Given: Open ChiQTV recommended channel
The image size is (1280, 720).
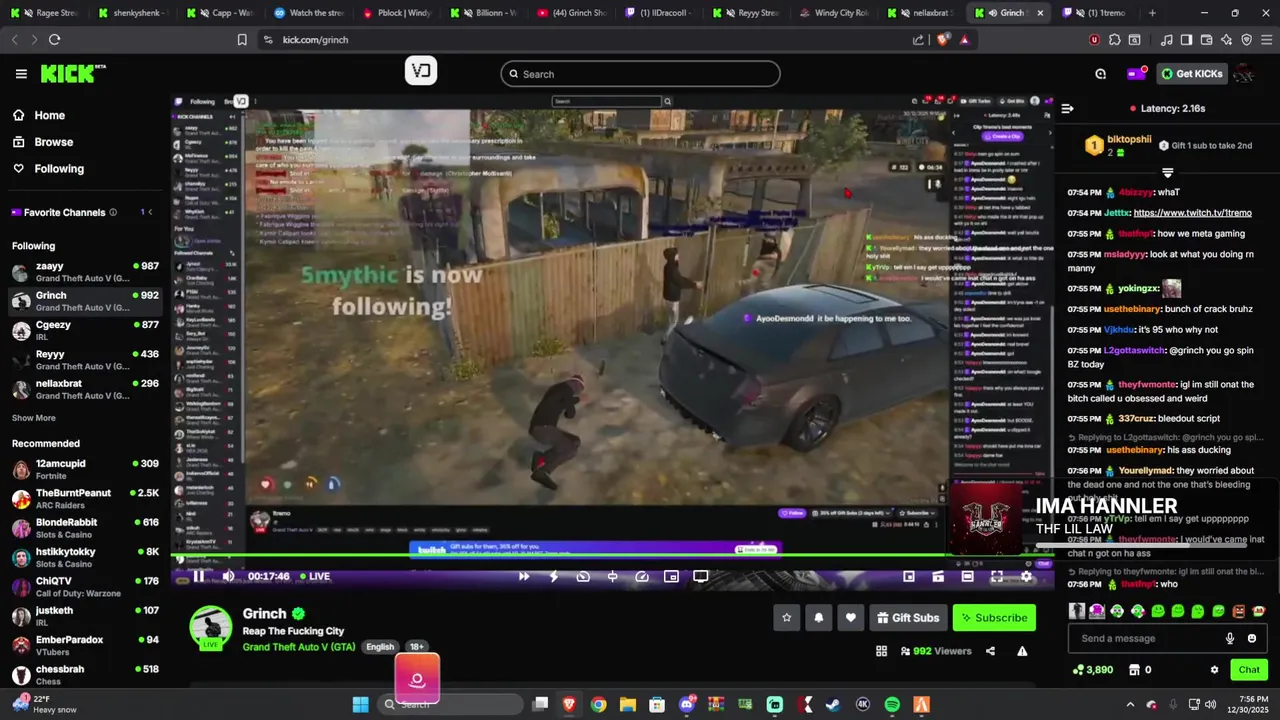Looking at the screenshot, I should point(85,587).
